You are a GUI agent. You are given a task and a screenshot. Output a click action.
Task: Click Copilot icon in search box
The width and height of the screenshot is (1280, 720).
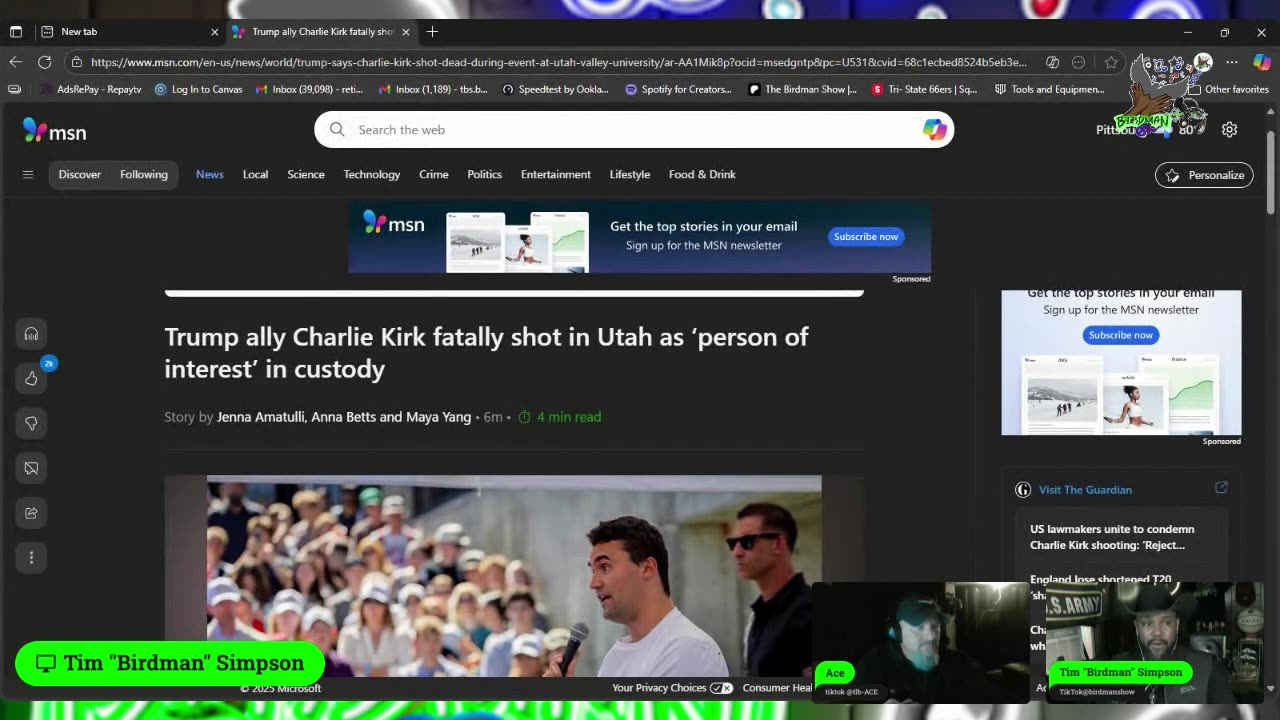[934, 130]
